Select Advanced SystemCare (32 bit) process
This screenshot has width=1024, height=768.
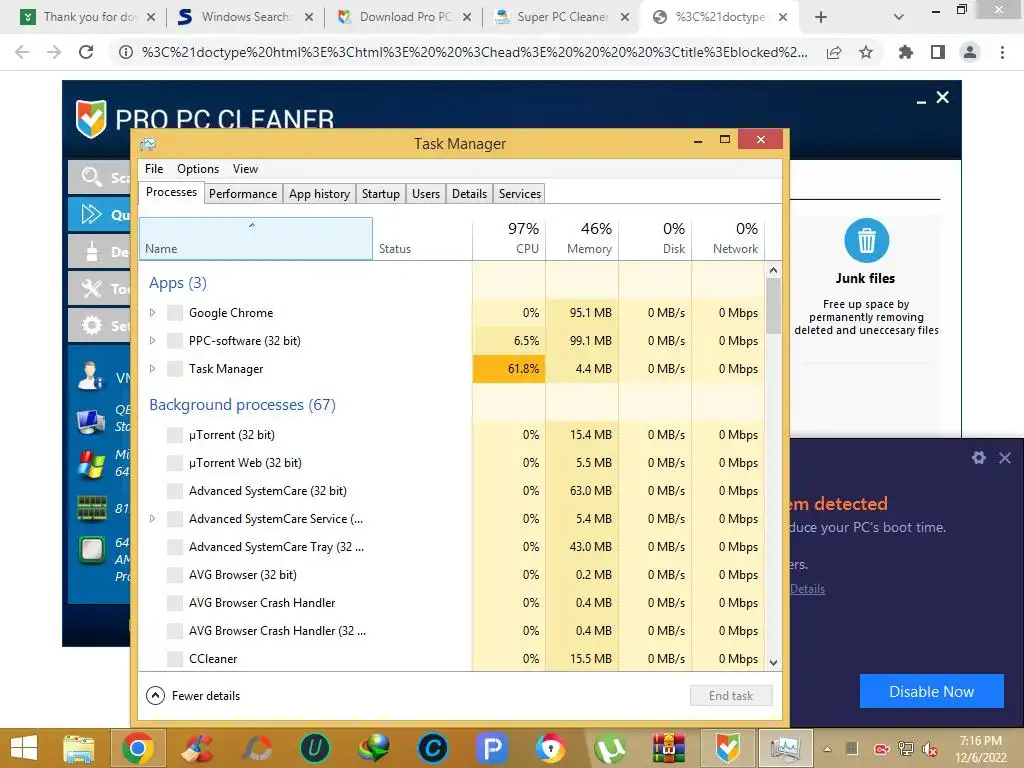(452, 491)
